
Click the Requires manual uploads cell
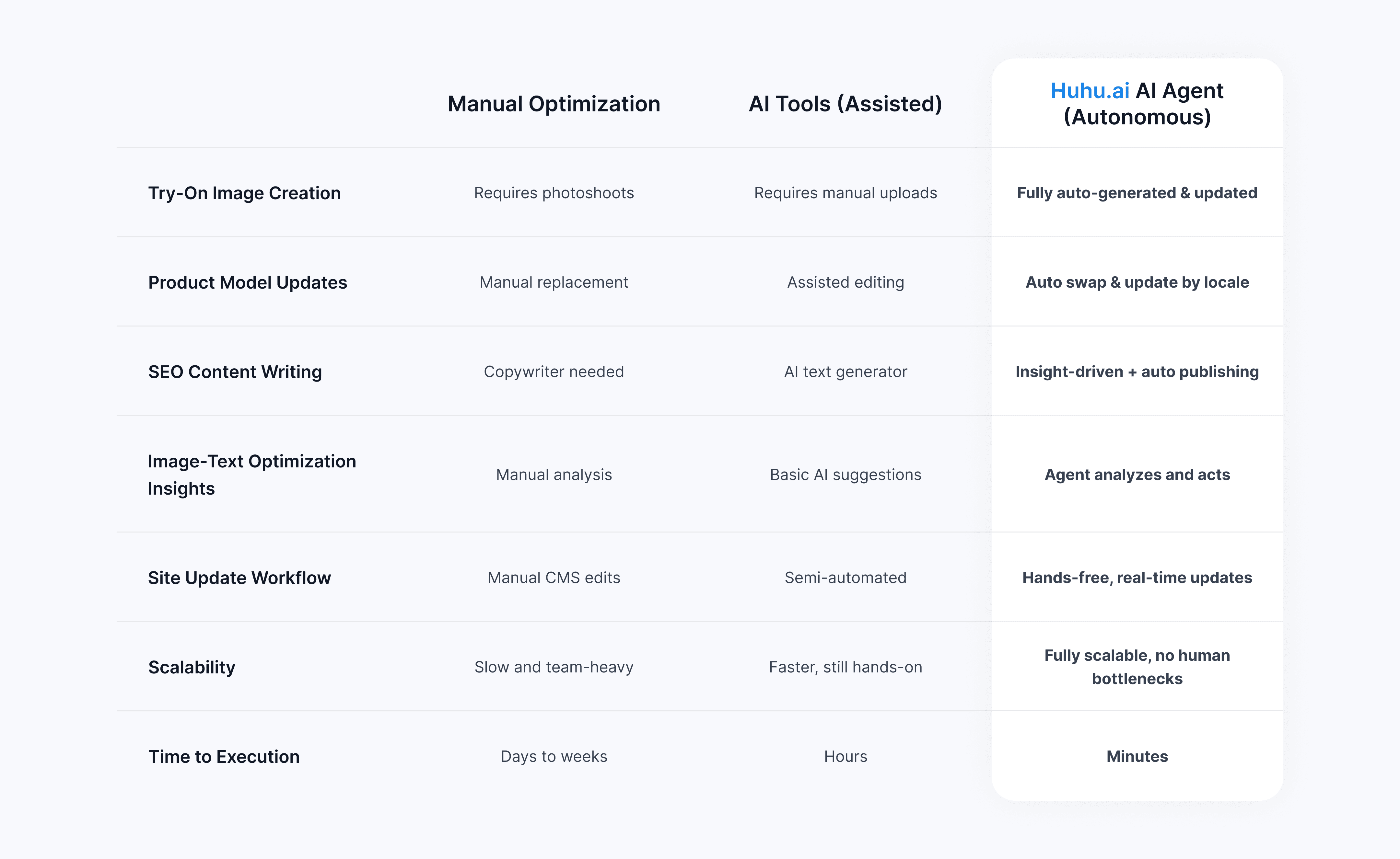(845, 193)
